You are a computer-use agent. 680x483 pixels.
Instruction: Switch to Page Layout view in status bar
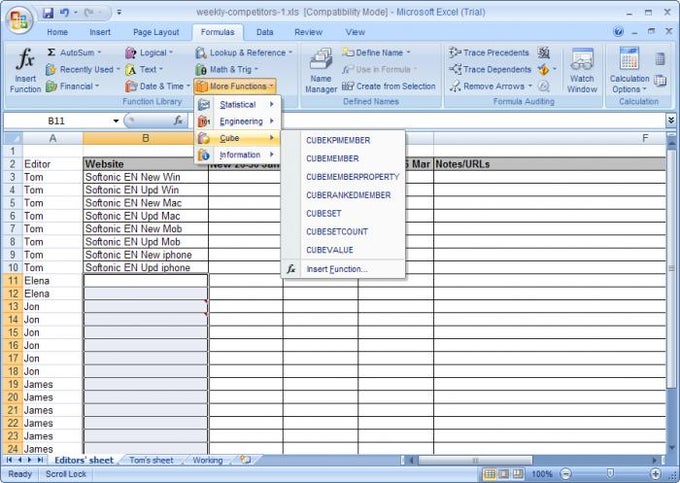click(503, 474)
